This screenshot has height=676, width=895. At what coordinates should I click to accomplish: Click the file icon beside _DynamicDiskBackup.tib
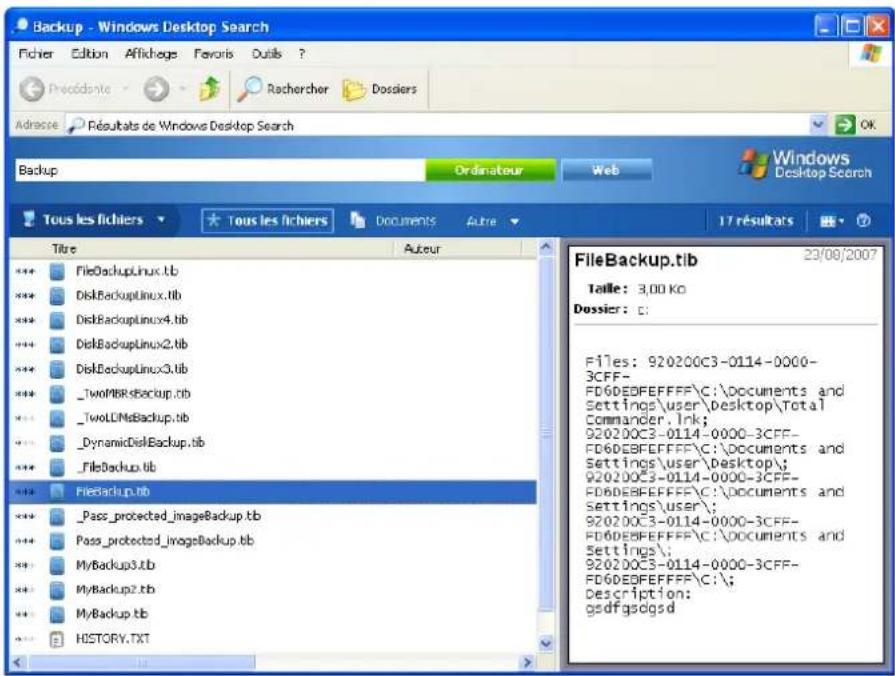coord(57,442)
